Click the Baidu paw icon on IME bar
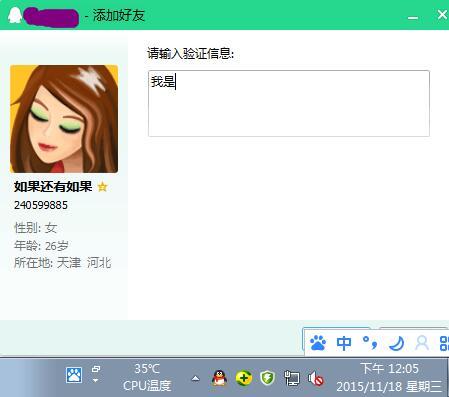 pos(318,343)
